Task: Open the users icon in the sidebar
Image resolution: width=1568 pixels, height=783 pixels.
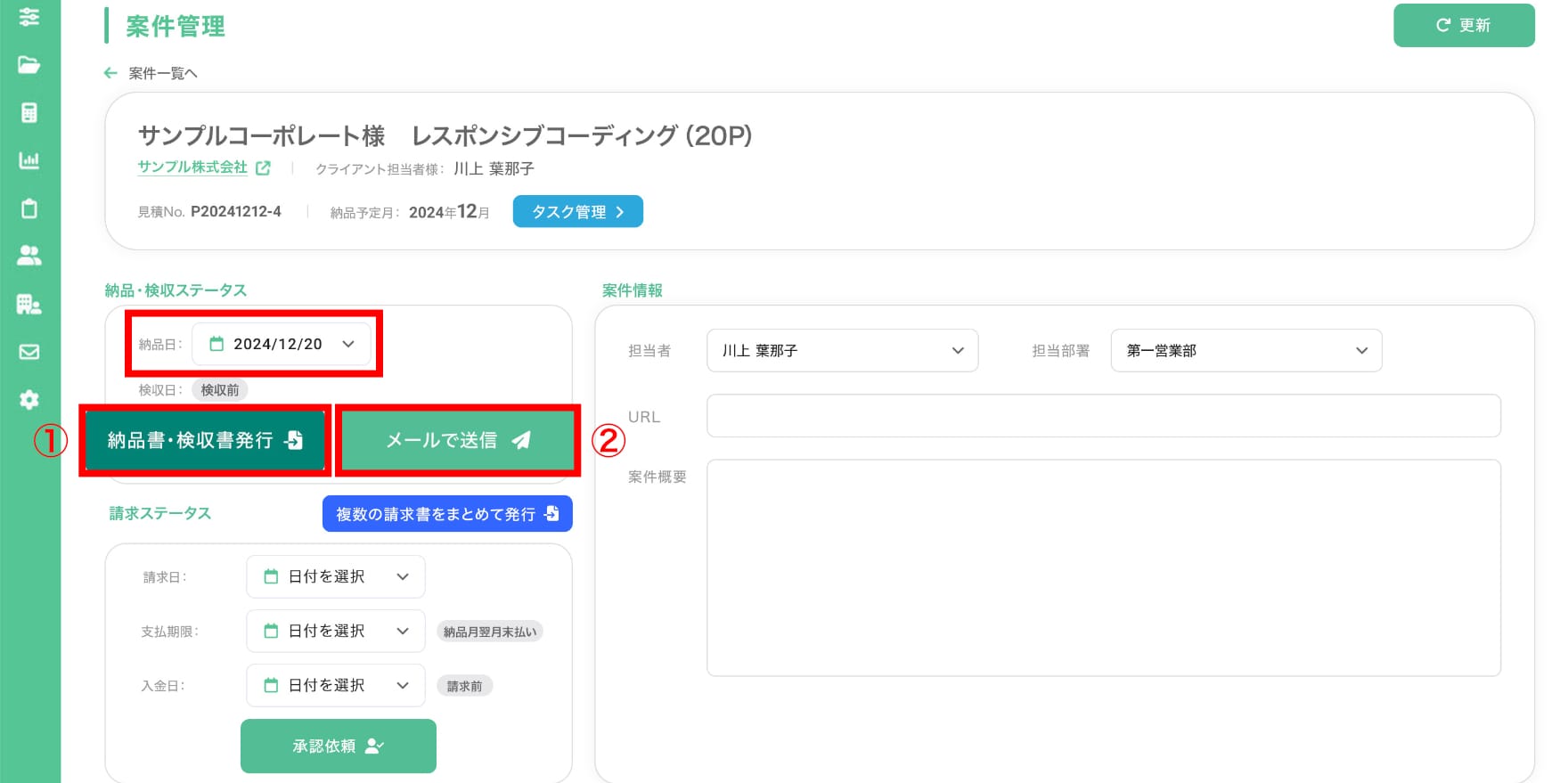Action: (x=29, y=256)
